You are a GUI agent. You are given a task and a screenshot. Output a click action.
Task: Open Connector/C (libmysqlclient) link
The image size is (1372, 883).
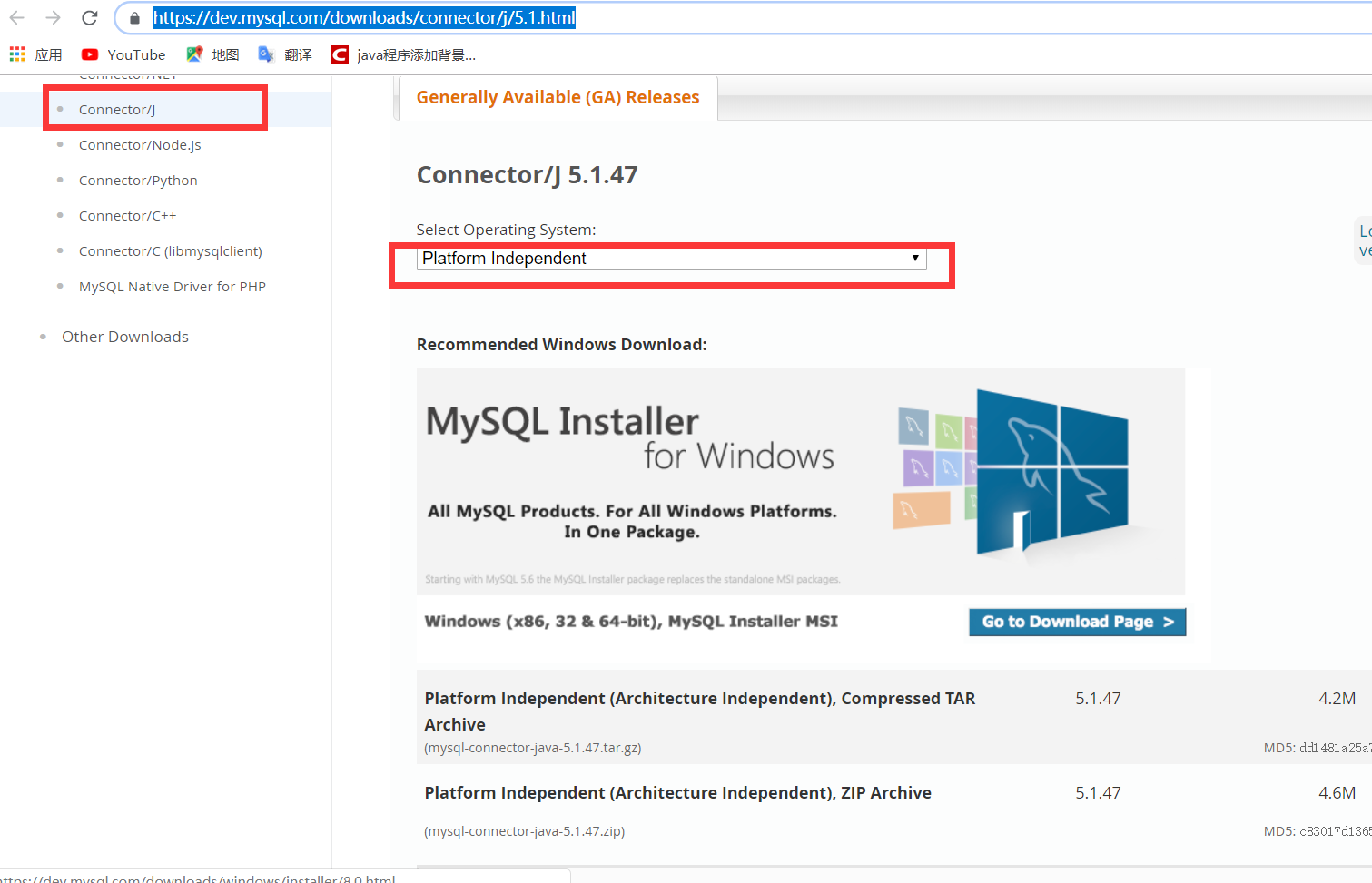pos(171,251)
